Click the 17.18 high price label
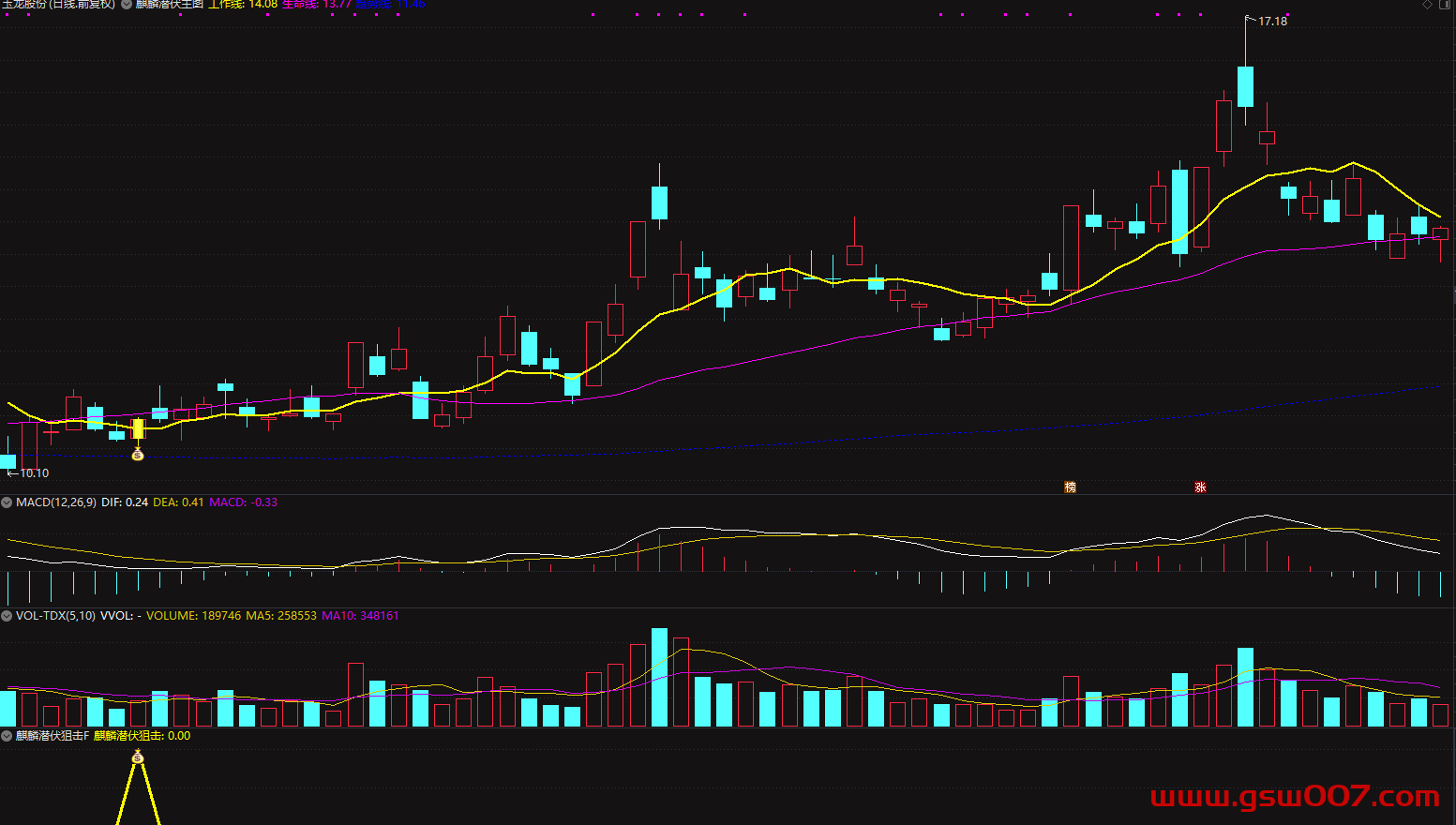The width and height of the screenshot is (1456, 825). click(1272, 22)
